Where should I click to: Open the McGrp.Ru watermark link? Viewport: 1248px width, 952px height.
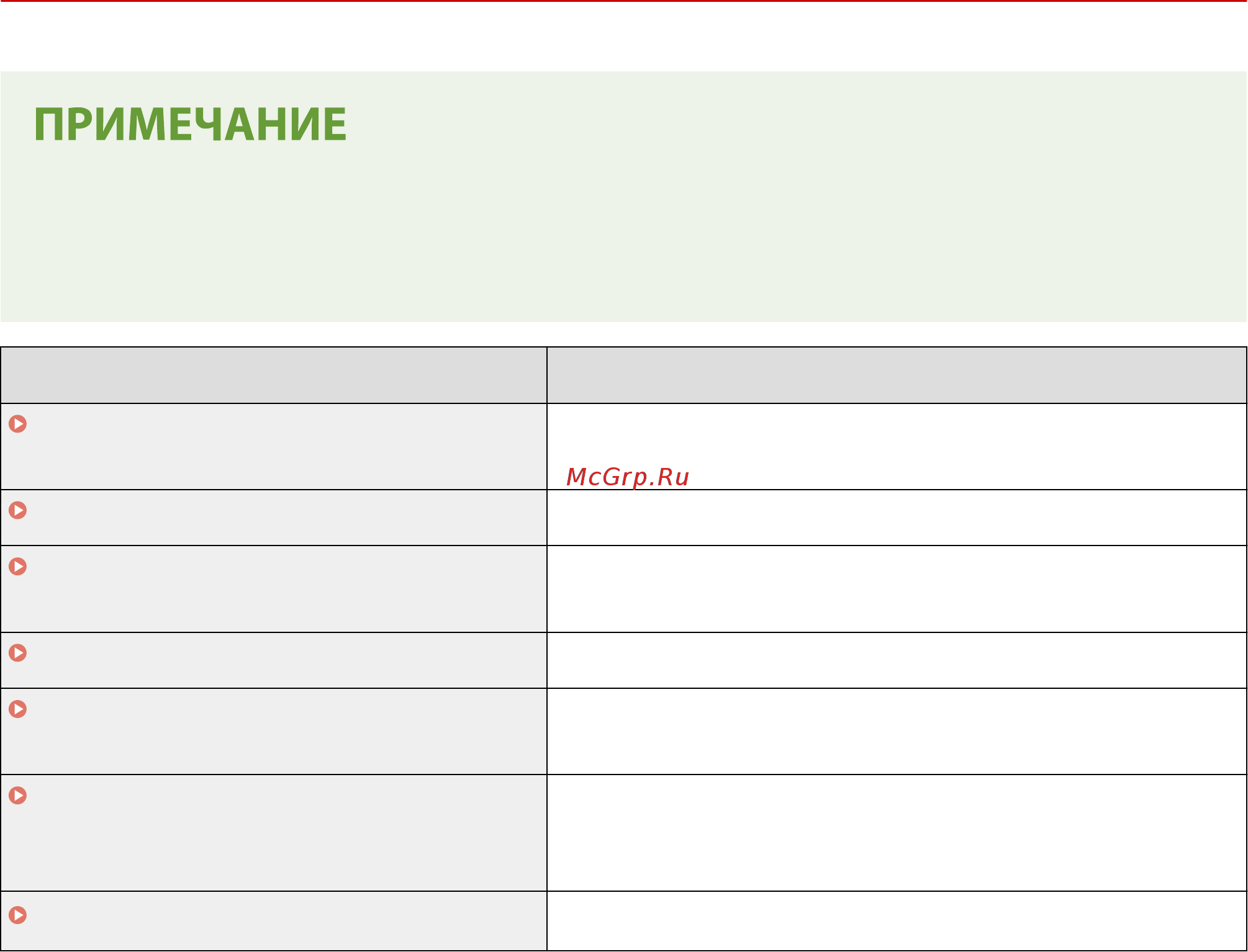[x=628, y=477]
